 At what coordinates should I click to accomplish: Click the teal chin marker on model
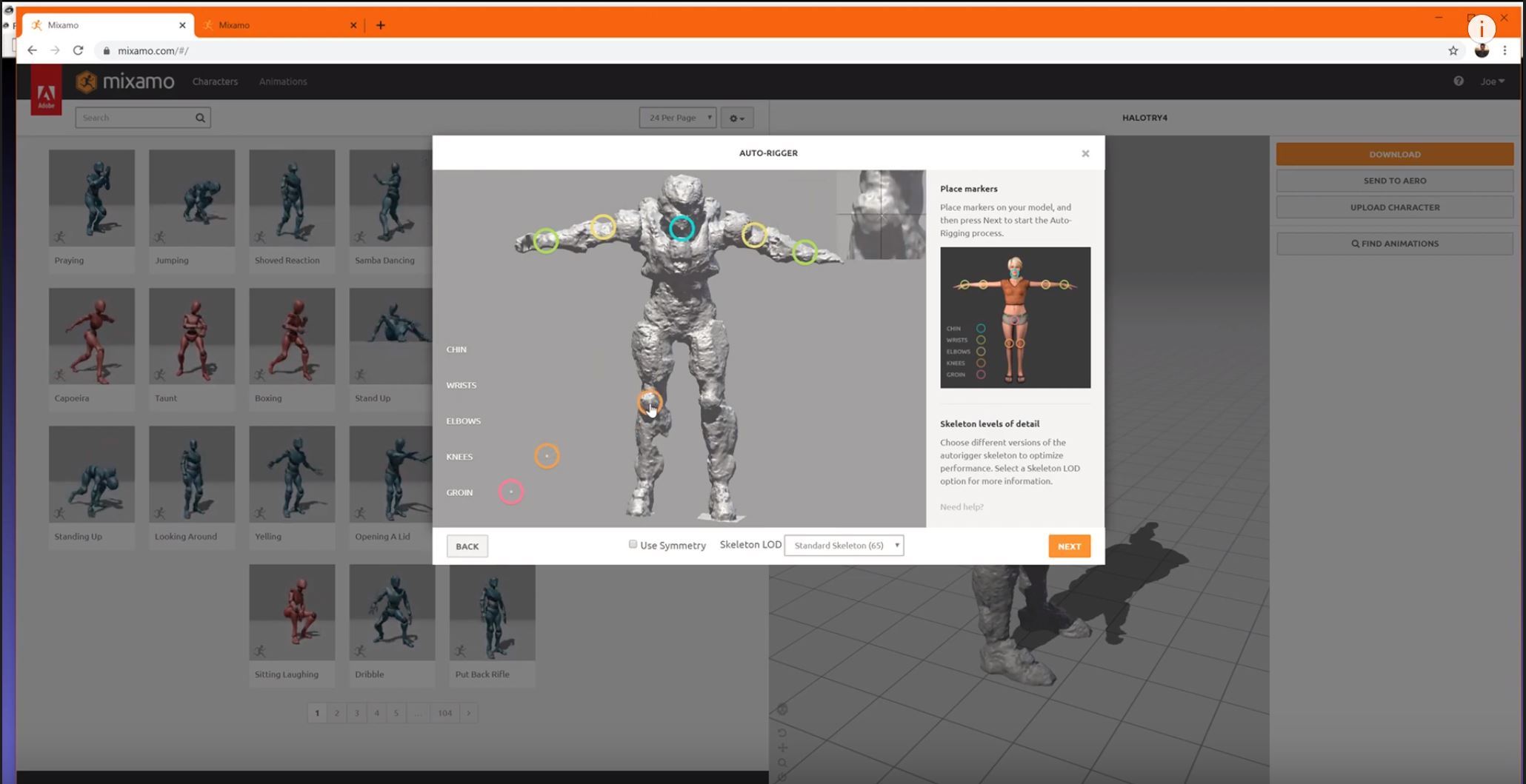pos(682,228)
